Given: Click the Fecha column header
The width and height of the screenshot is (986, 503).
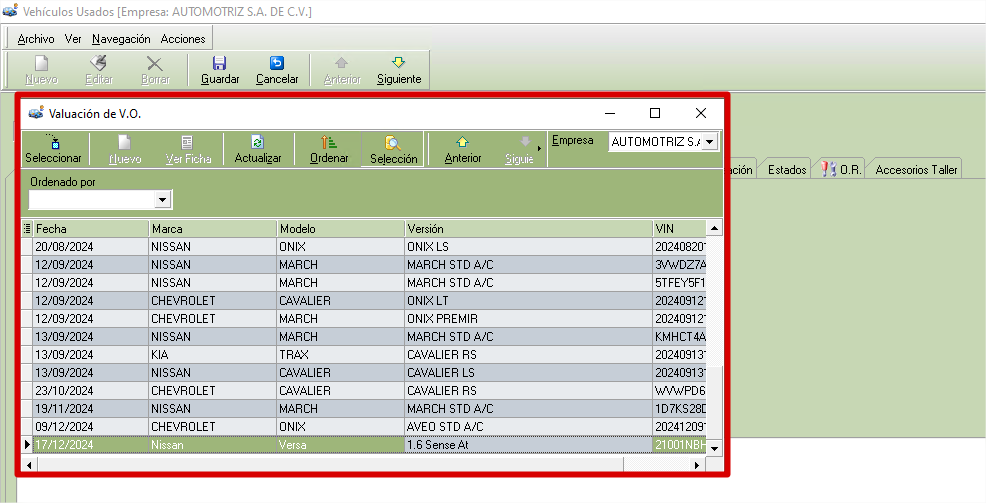Looking at the screenshot, I should pos(91,228).
